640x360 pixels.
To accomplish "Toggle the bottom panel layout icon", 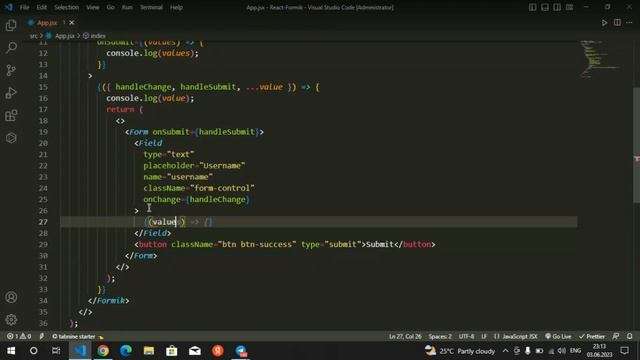I will click(x=544, y=7).
